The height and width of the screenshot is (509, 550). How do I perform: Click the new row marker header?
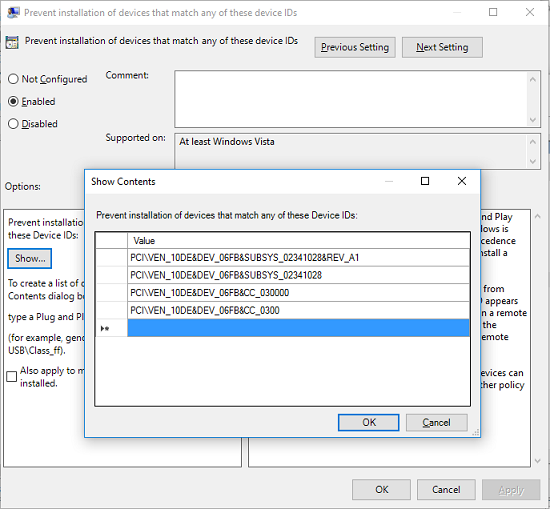112,328
